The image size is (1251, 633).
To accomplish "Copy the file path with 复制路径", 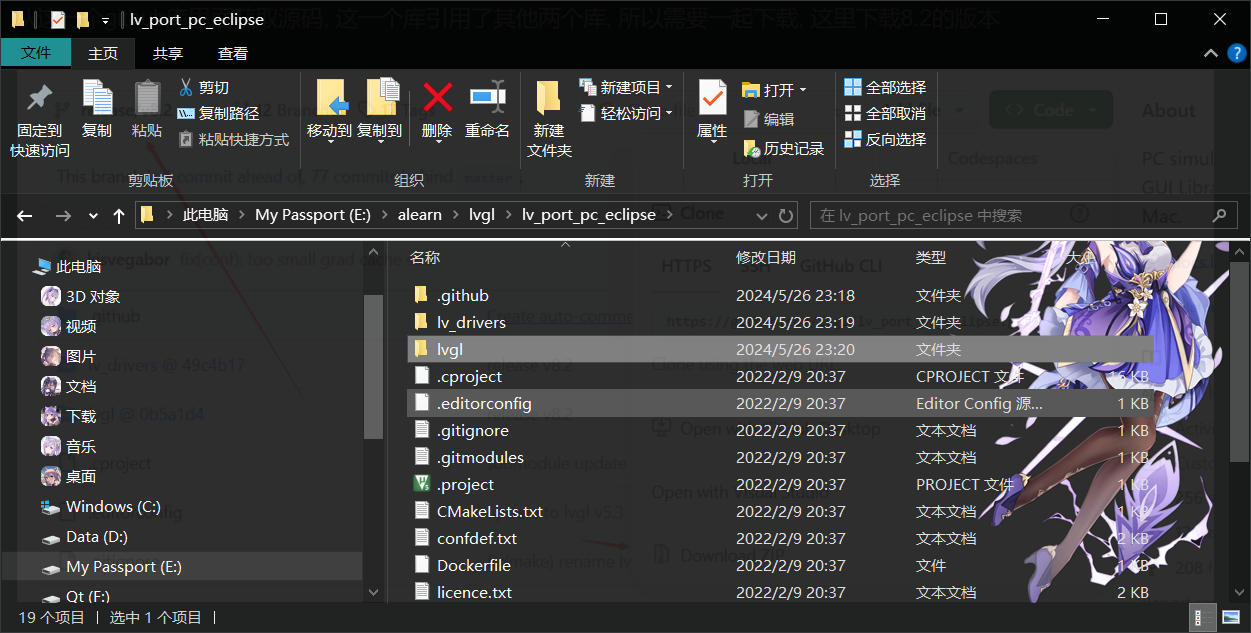I will click(218, 114).
